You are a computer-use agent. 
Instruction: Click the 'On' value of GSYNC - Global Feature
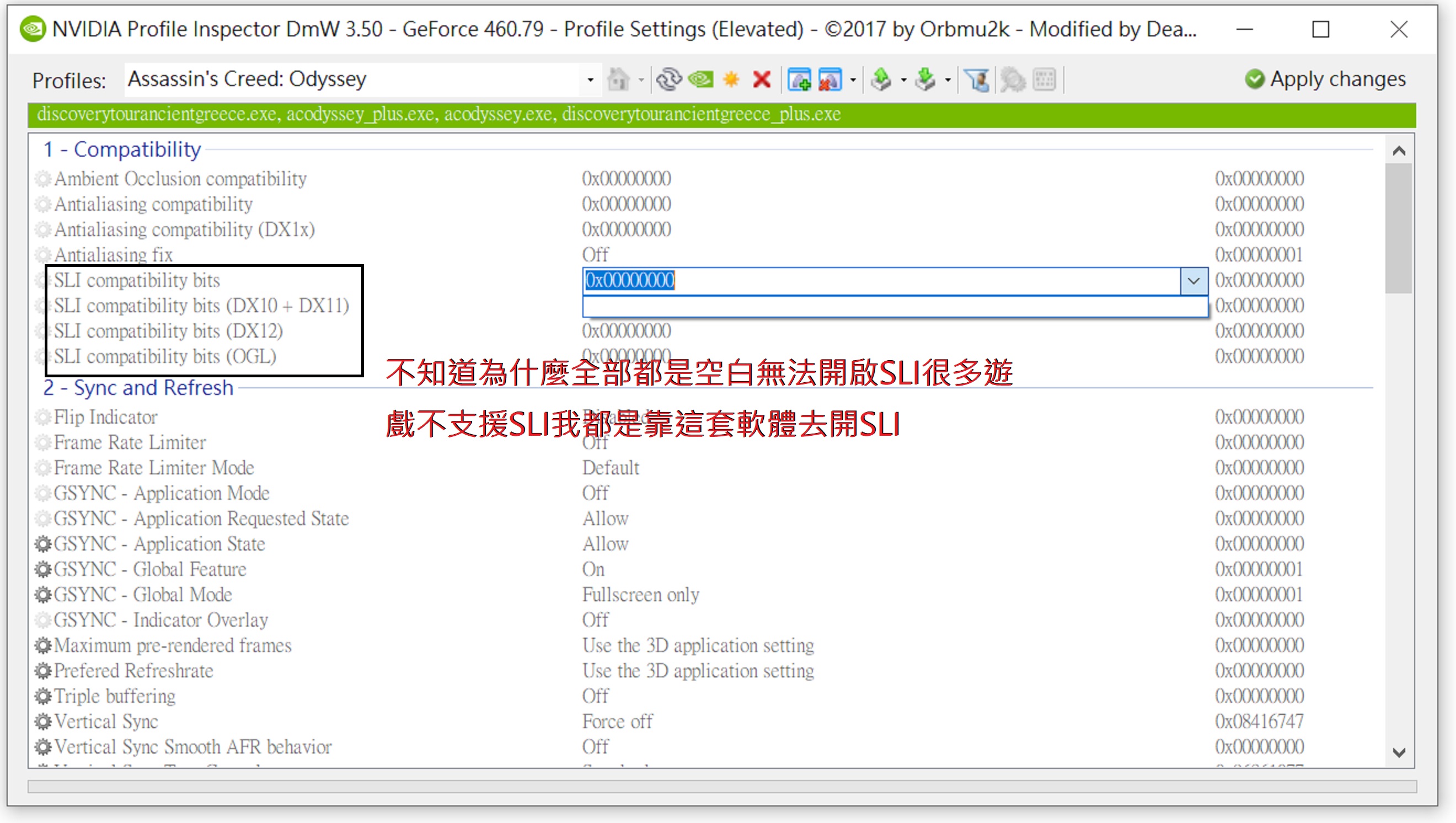pyautogui.click(x=593, y=569)
